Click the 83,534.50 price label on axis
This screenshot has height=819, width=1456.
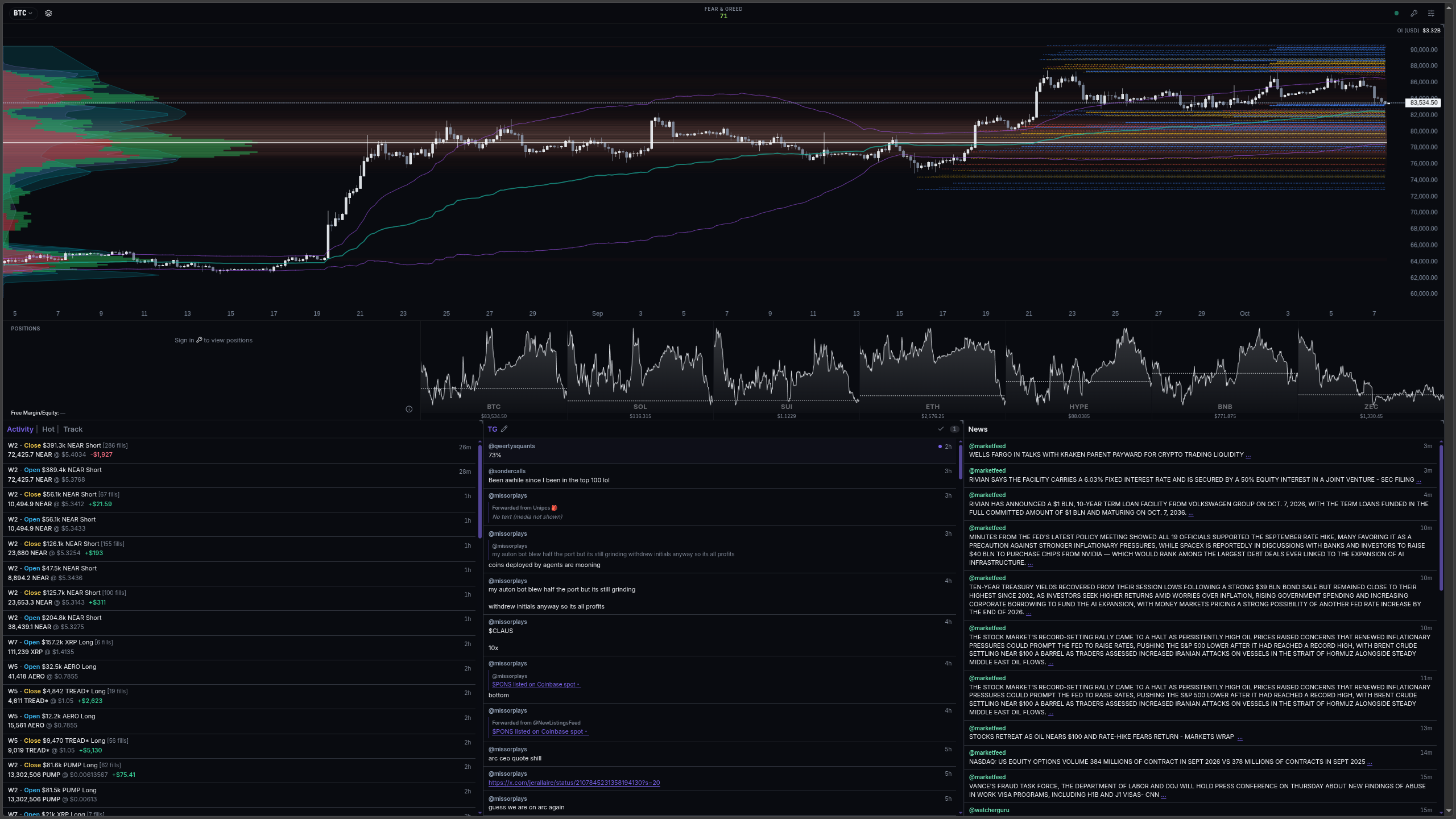(1424, 103)
